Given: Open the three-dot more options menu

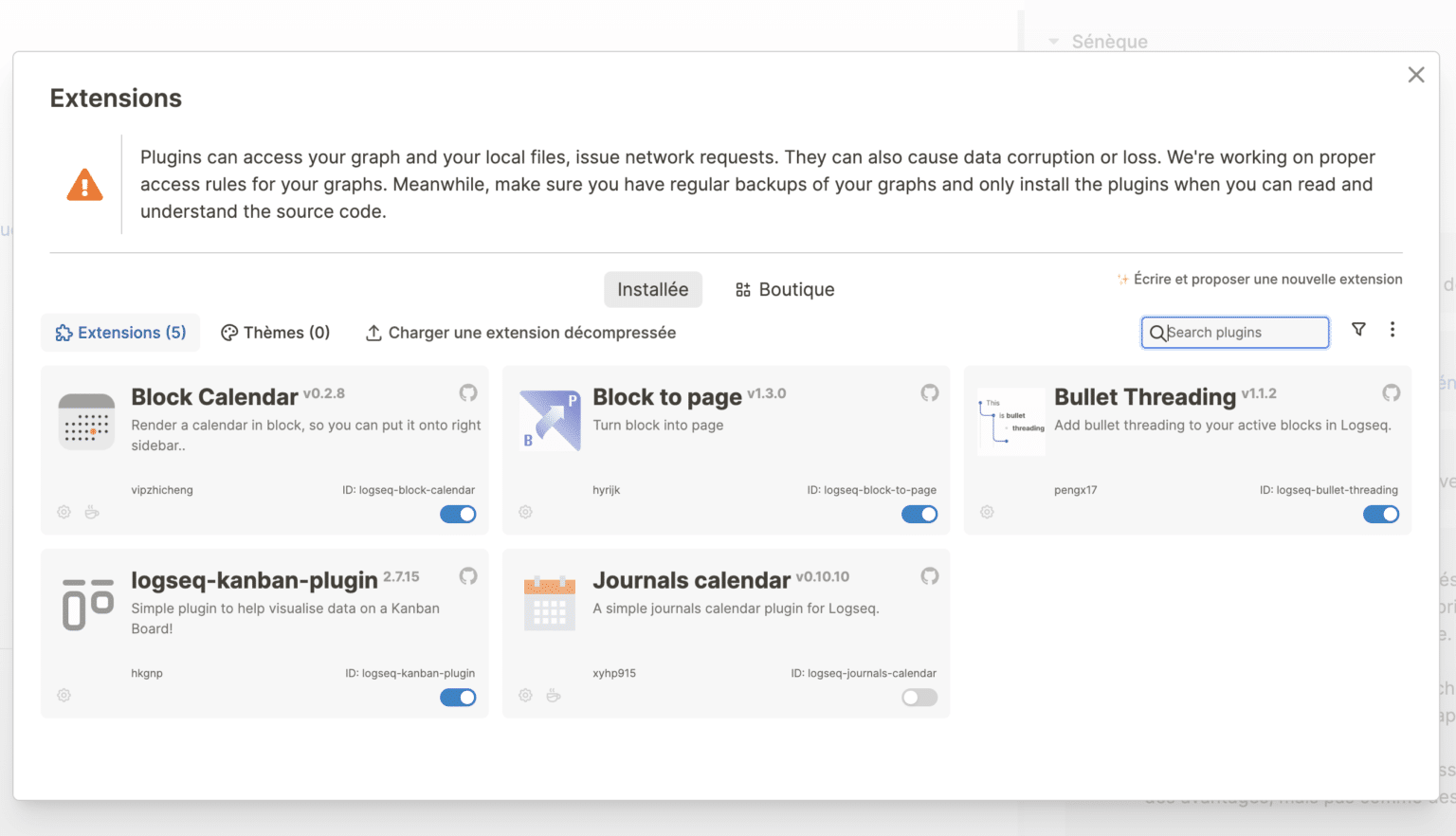Looking at the screenshot, I should pyautogui.click(x=1392, y=329).
